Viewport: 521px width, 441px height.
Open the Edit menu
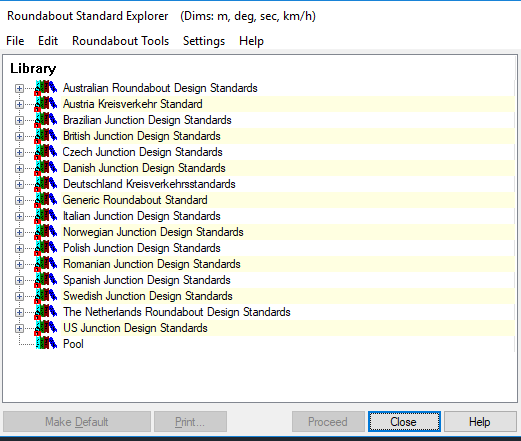[48, 41]
